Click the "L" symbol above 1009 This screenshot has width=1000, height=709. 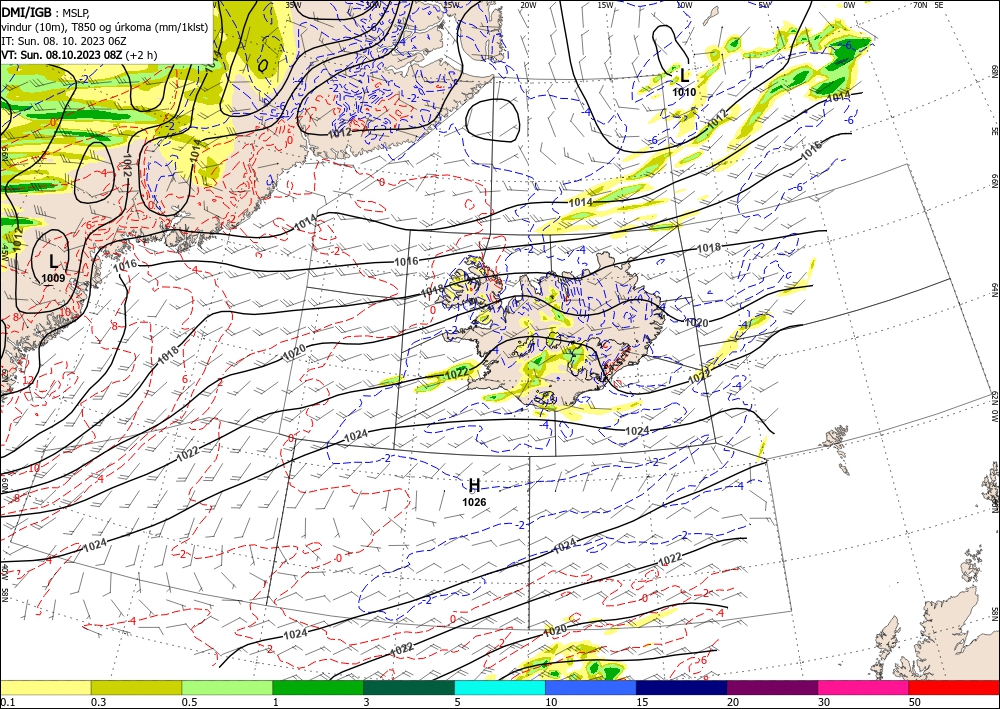[x=53, y=261]
